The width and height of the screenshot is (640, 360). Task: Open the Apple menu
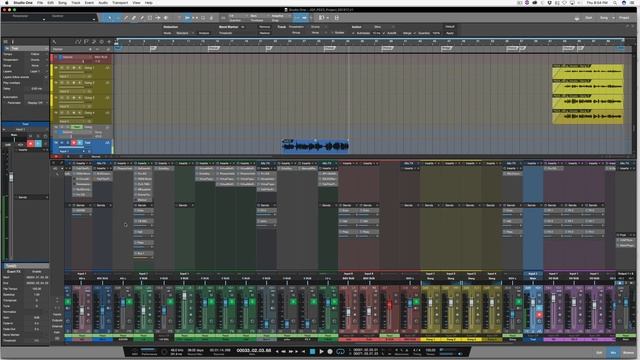coord(7,2)
